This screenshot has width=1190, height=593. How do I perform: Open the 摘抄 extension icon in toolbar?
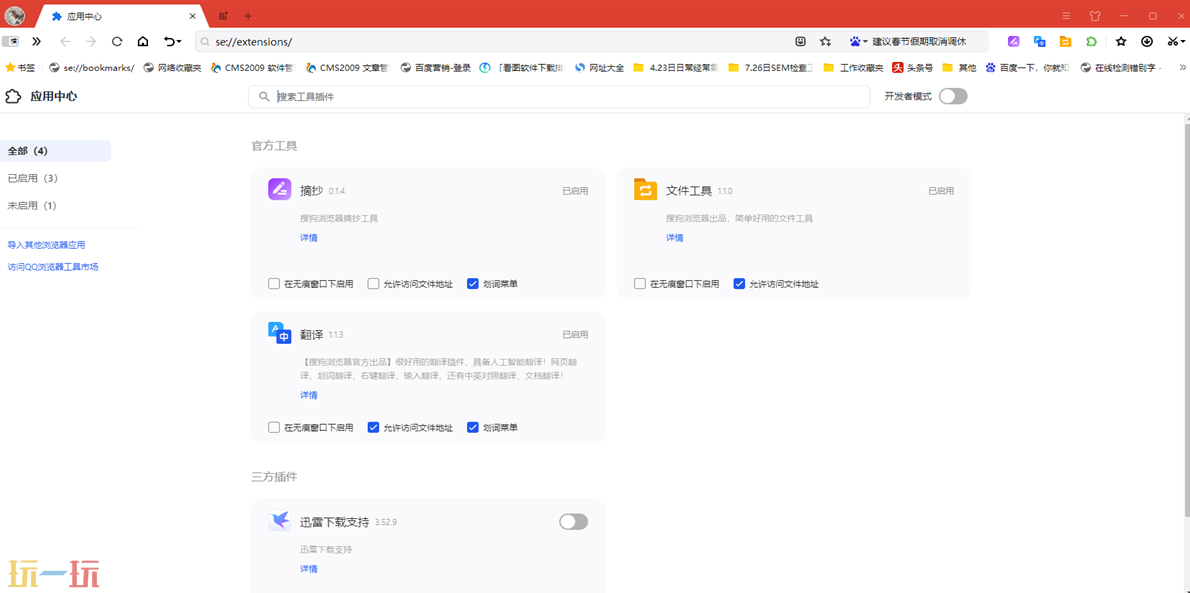[1013, 42]
